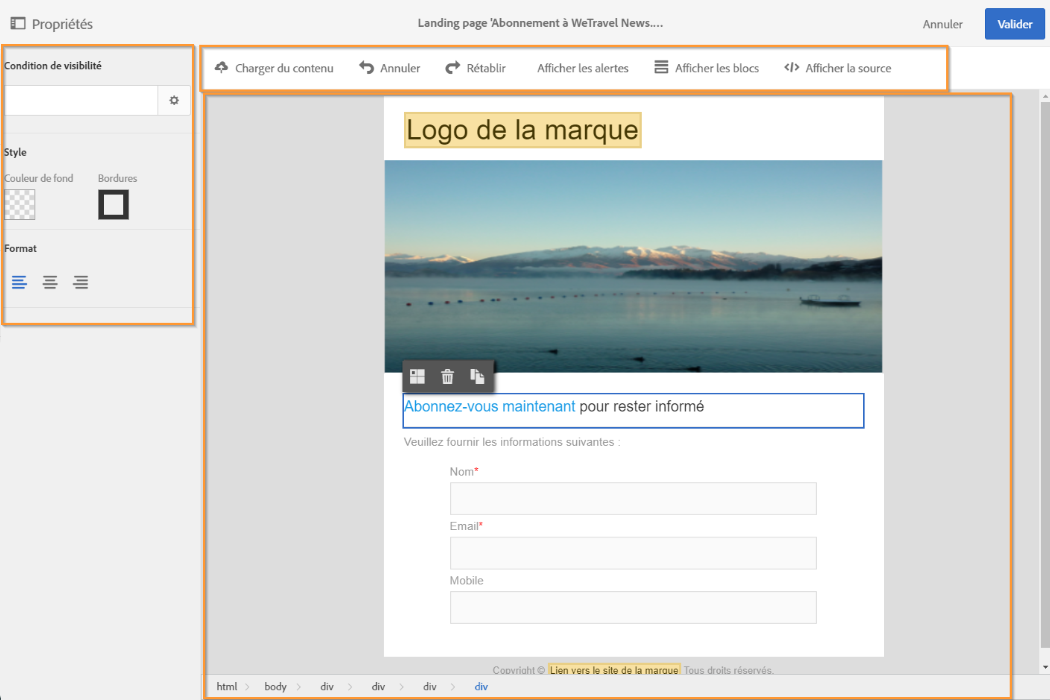
Task: Select the blue last div breadcrumb
Action: coord(481,687)
